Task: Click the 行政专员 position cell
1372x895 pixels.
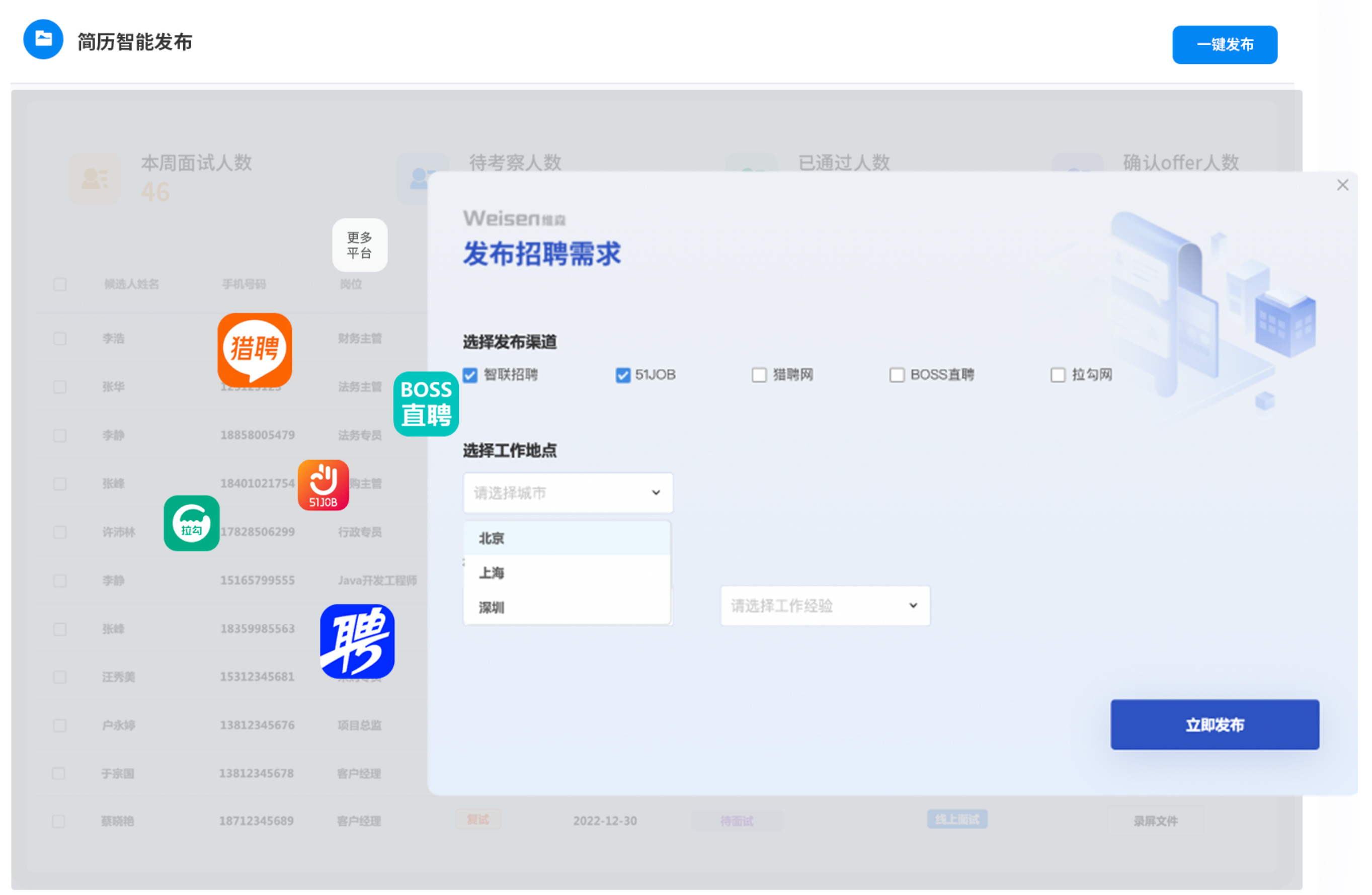Action: pyautogui.click(x=360, y=532)
